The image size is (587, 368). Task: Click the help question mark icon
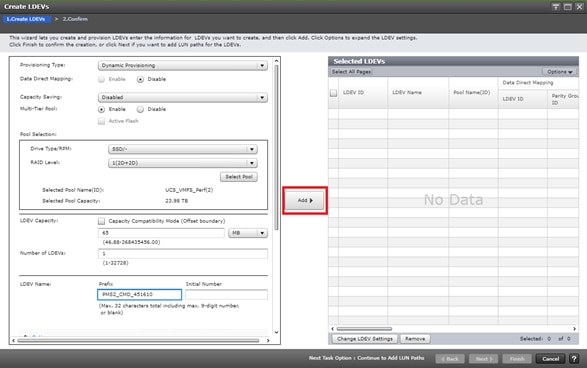[x=574, y=359]
